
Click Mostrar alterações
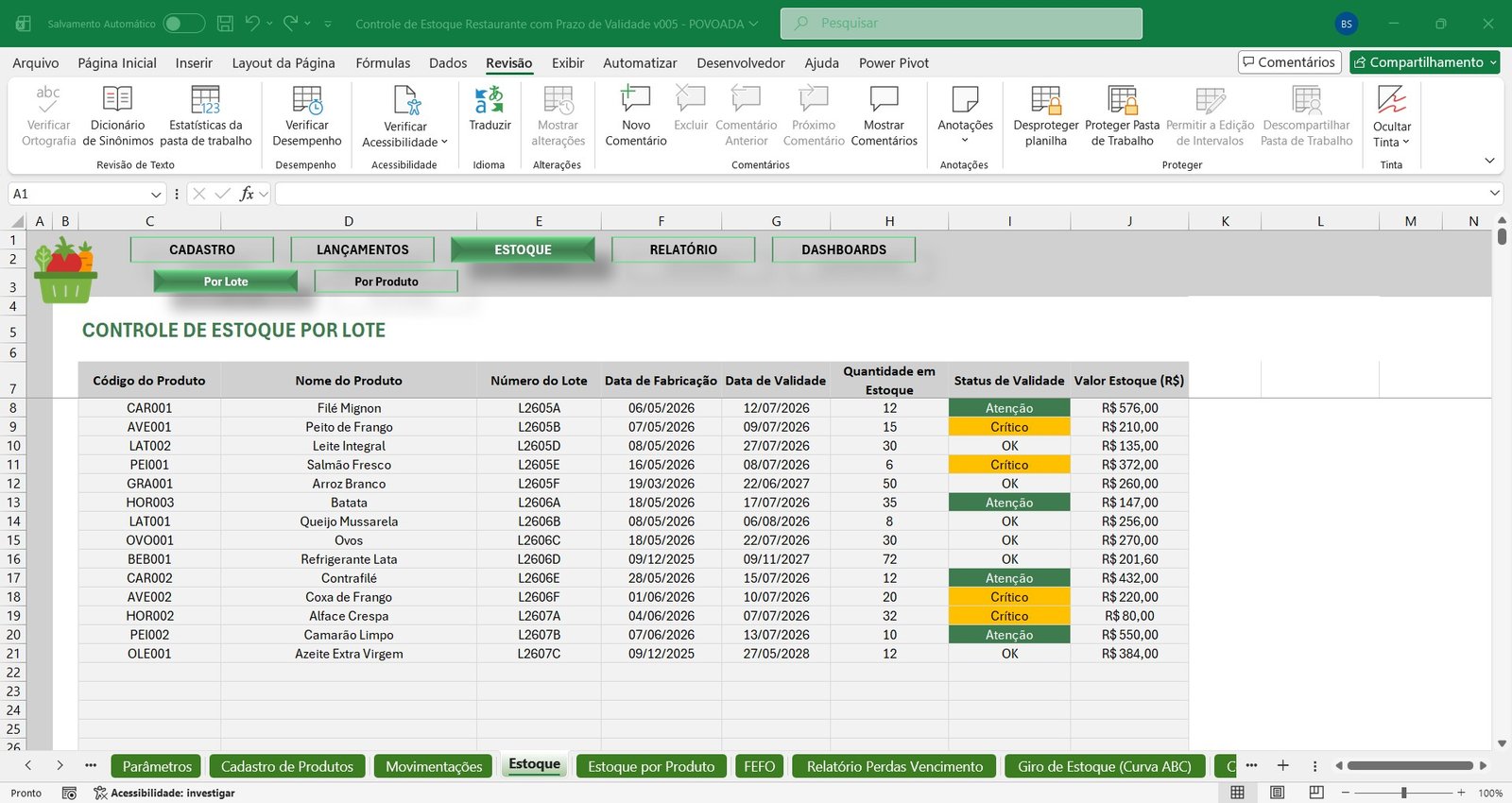(558, 115)
